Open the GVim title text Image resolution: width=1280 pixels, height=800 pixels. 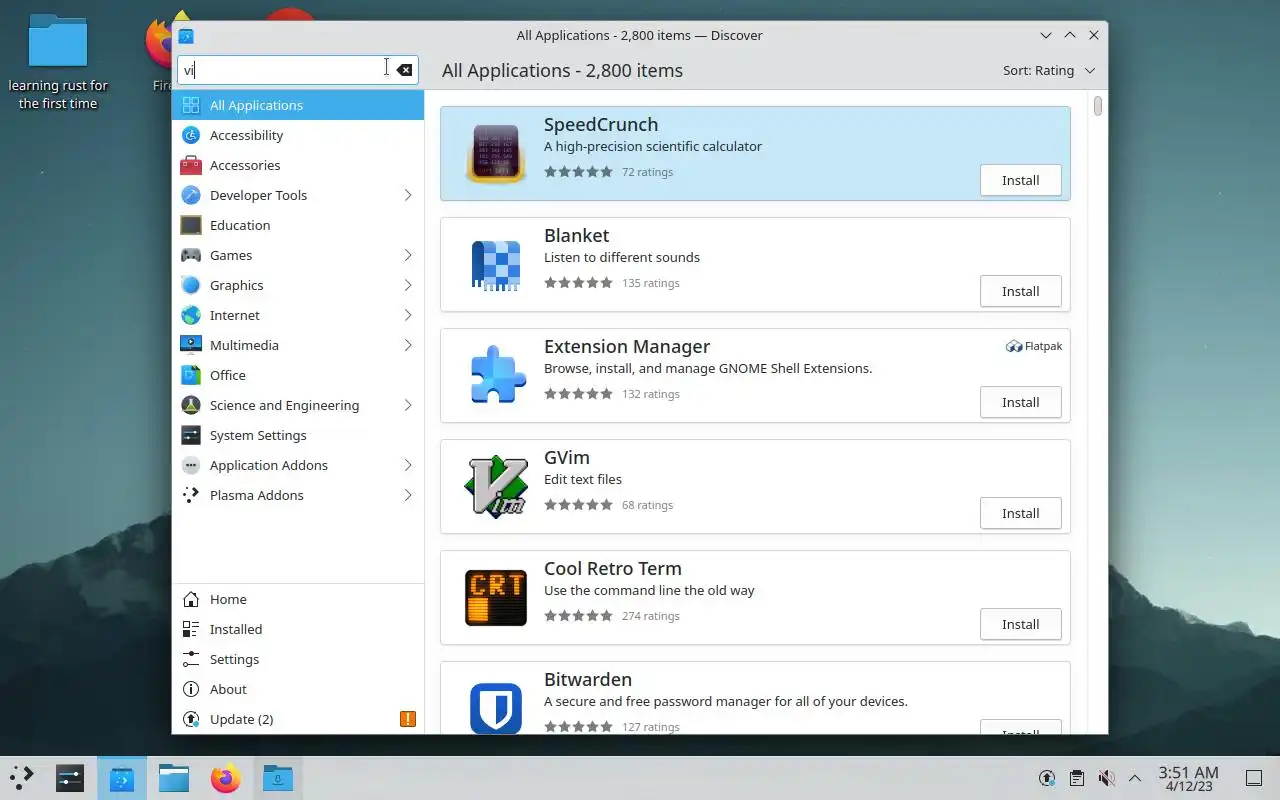[567, 457]
